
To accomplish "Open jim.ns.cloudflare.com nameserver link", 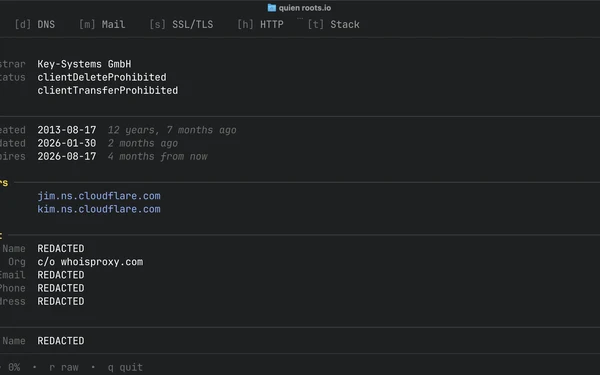I will (x=99, y=196).
